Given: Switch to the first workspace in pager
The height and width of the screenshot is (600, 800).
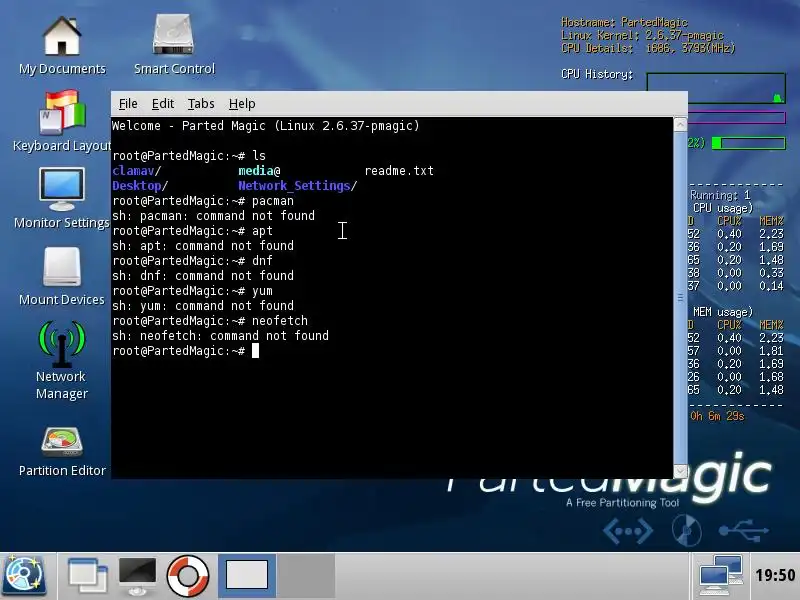Looking at the screenshot, I should [x=247, y=576].
